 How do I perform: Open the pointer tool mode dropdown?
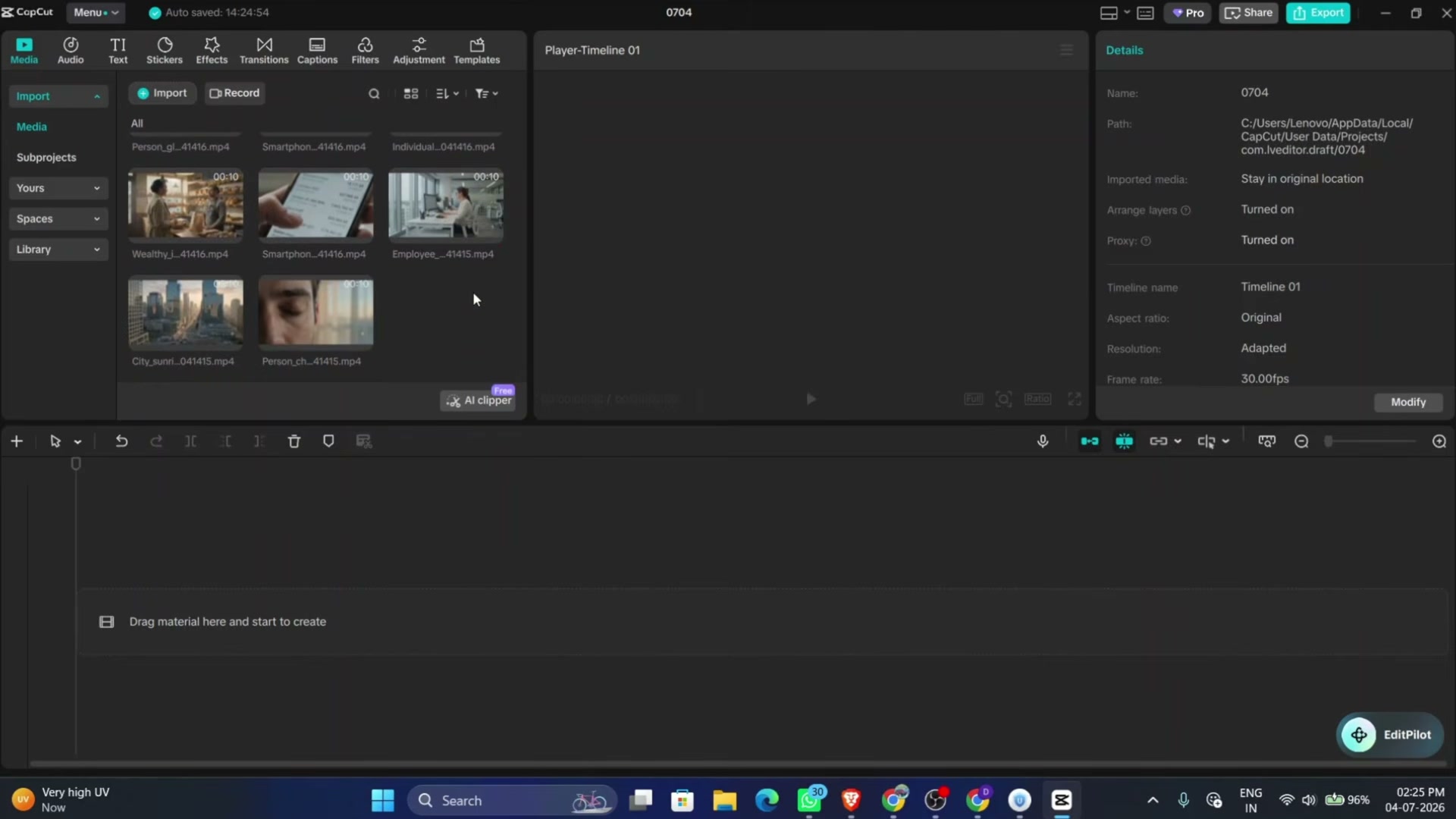[x=77, y=442]
